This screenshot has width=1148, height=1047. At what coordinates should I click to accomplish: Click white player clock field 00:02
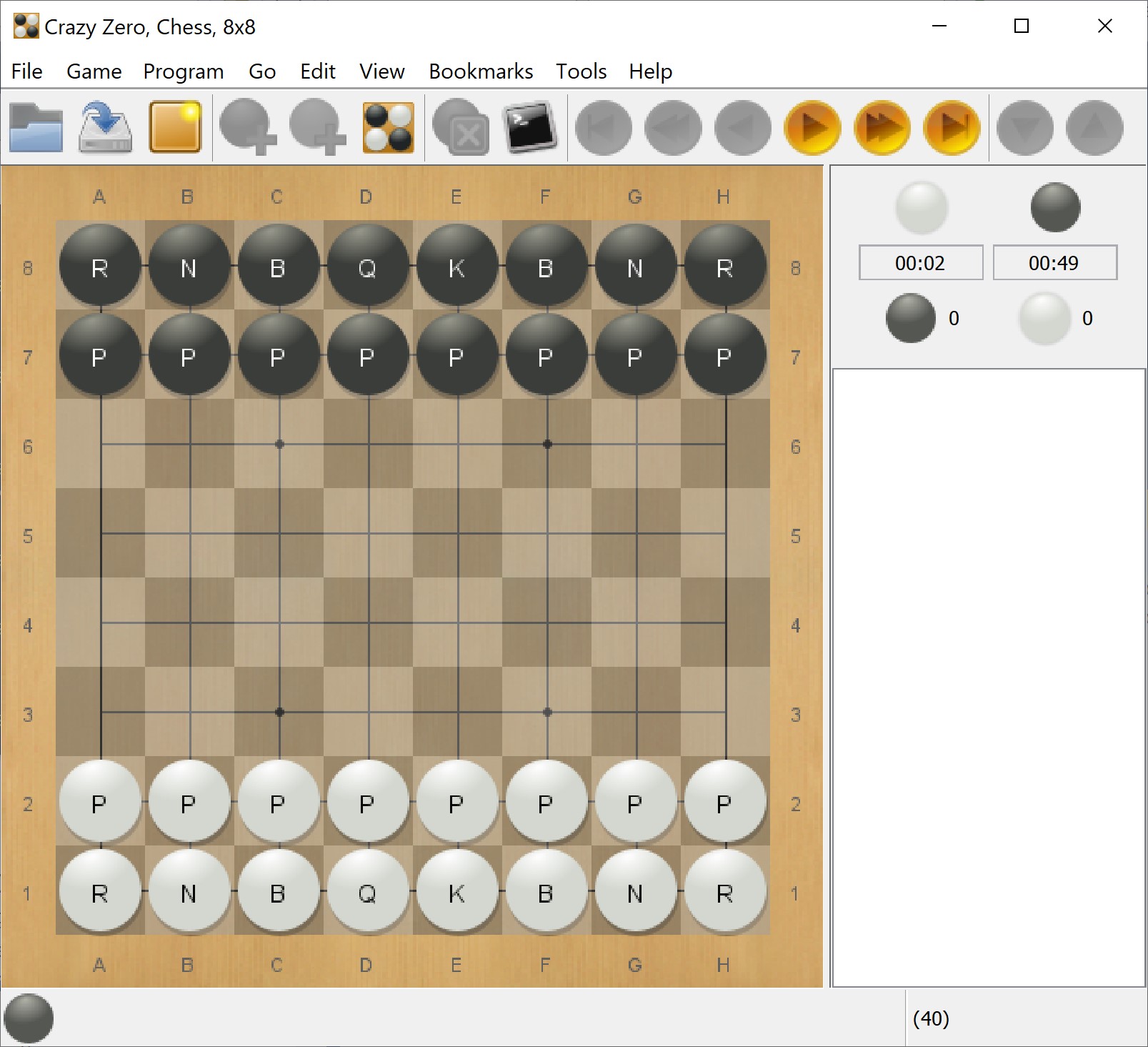(921, 263)
